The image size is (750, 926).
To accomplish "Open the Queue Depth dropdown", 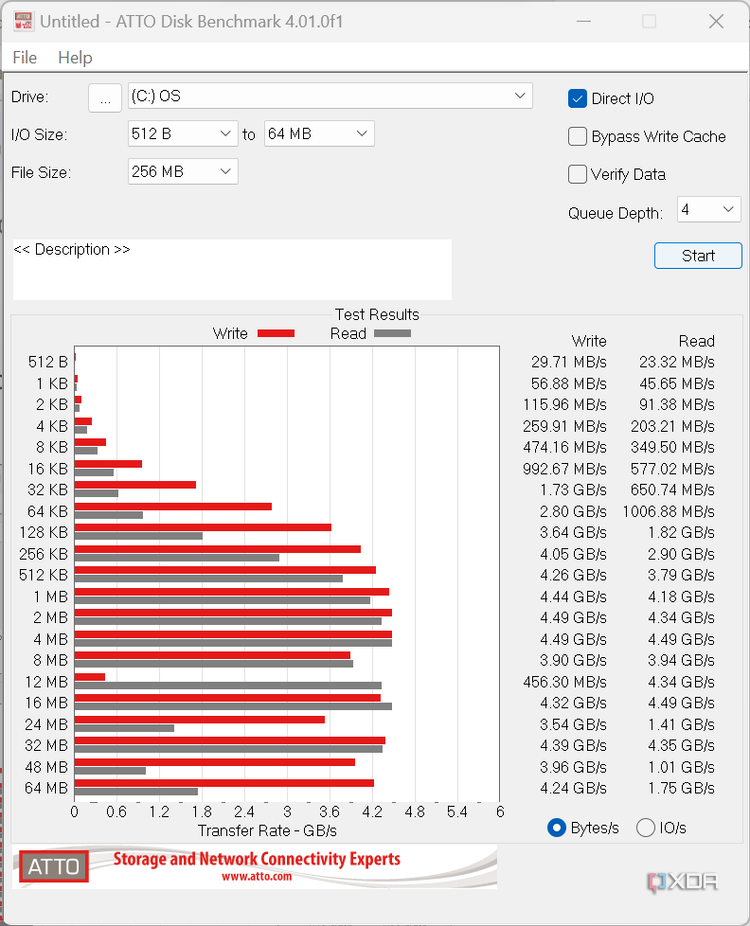I will click(x=709, y=210).
